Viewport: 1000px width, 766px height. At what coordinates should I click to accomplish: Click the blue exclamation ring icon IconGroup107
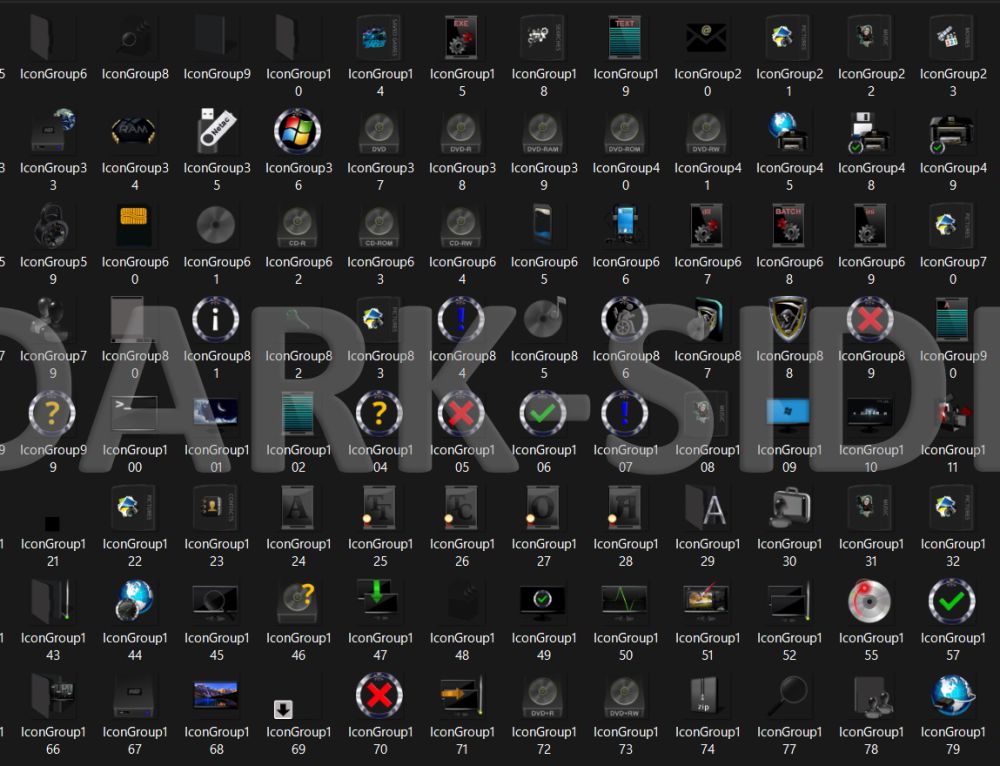click(x=625, y=413)
